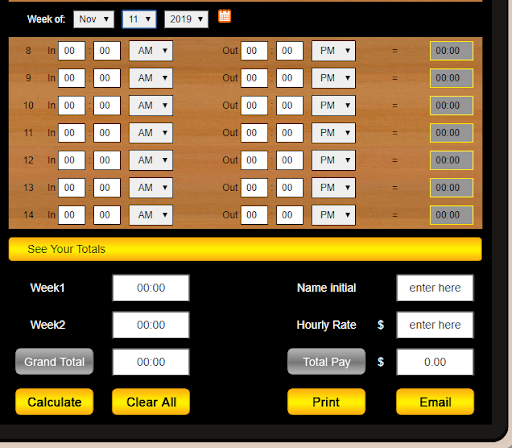Expand the day dropdown showing 11
The height and width of the screenshot is (448, 512).
click(139, 19)
